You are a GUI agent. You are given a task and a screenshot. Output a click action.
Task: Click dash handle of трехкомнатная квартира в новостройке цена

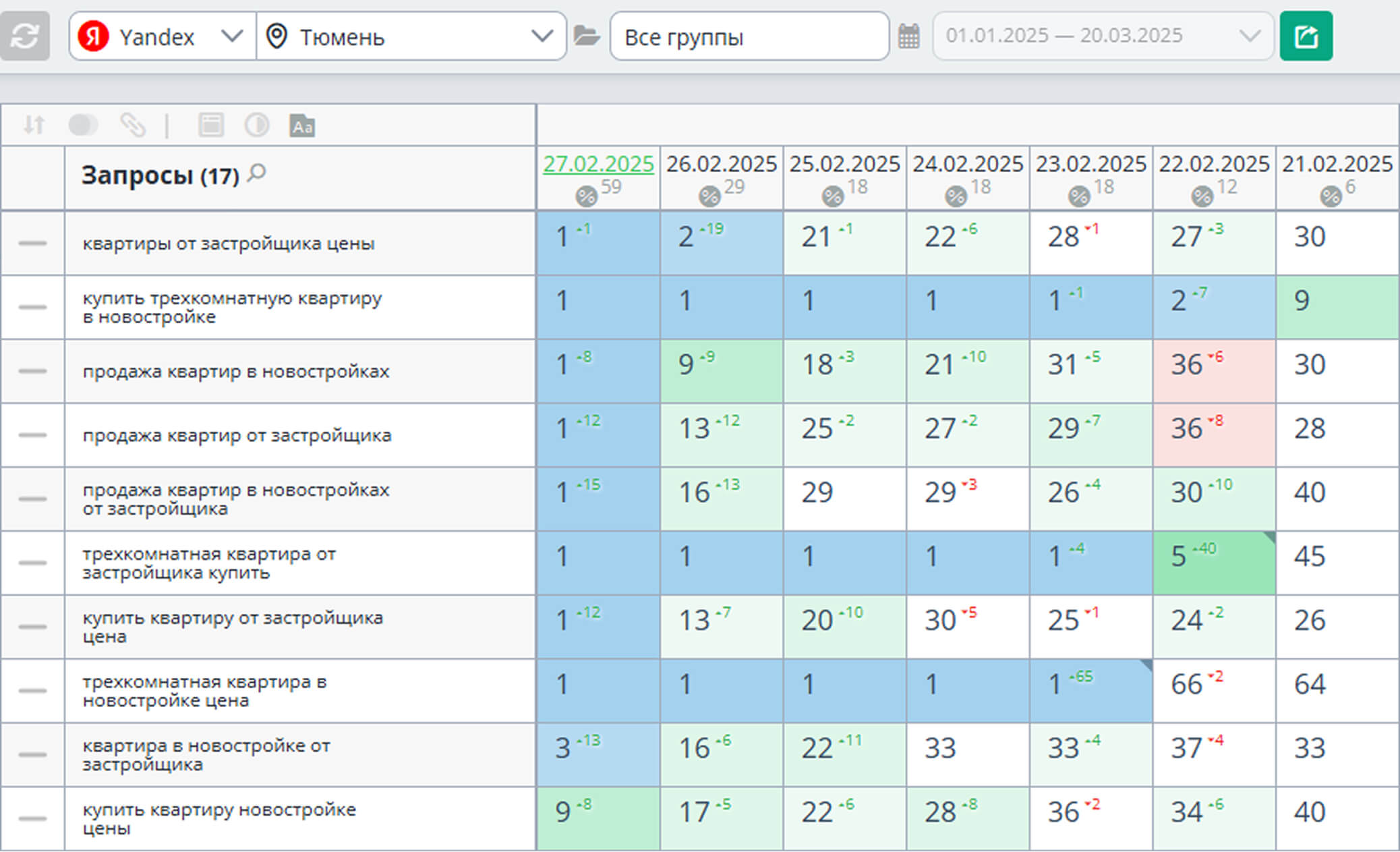click(x=32, y=691)
